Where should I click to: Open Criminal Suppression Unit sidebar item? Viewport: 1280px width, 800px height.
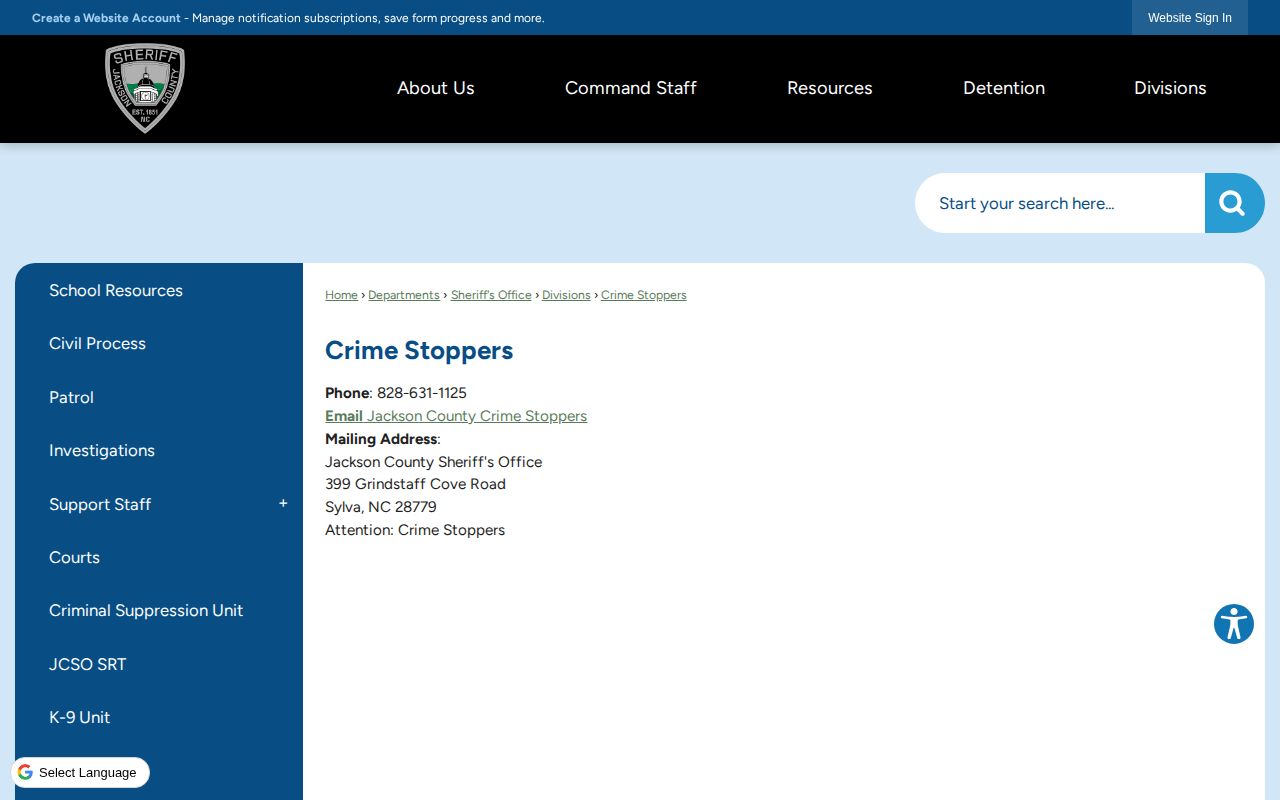pos(159,610)
